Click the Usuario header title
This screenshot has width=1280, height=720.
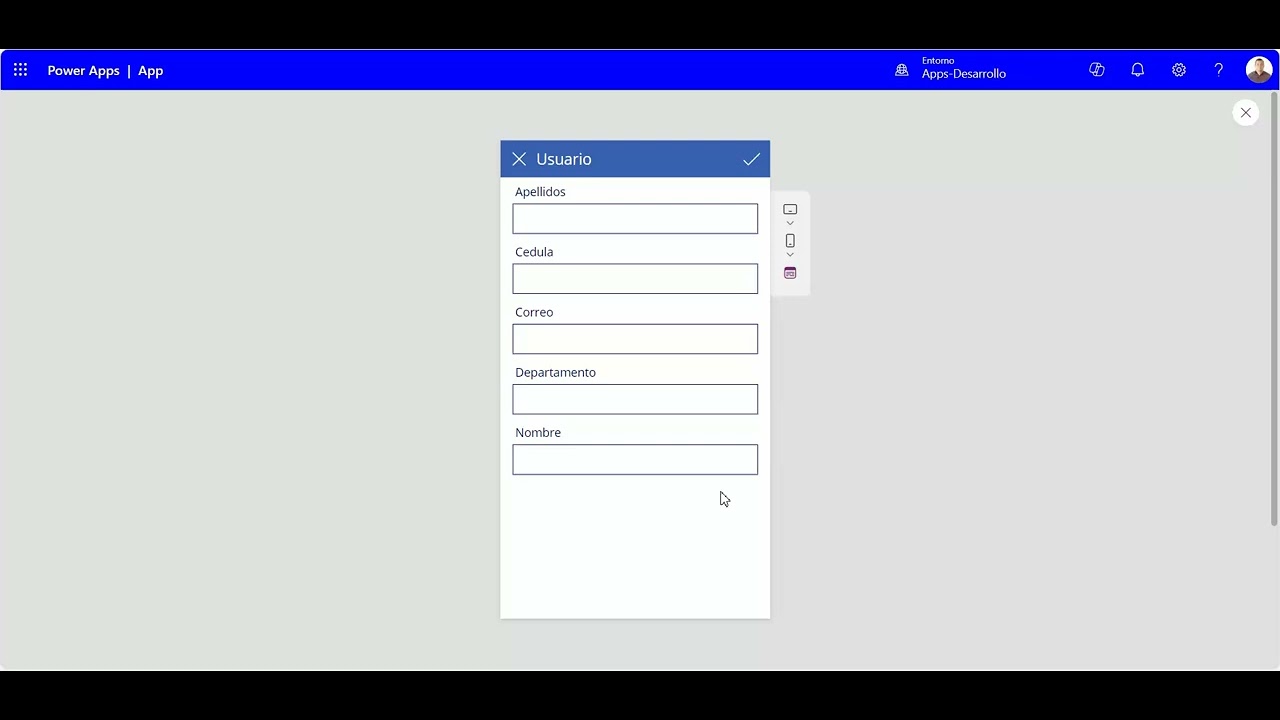click(x=564, y=159)
